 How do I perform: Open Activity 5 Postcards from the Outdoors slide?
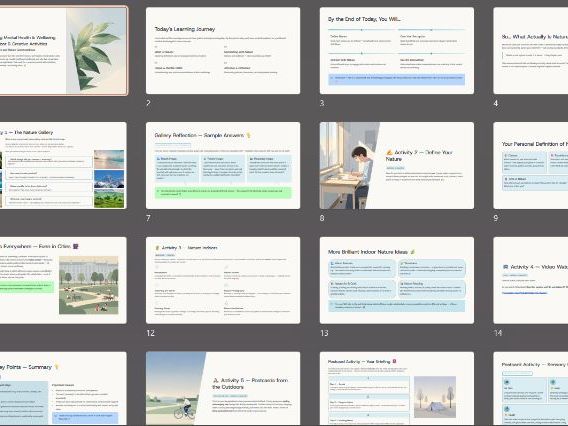[223, 389]
